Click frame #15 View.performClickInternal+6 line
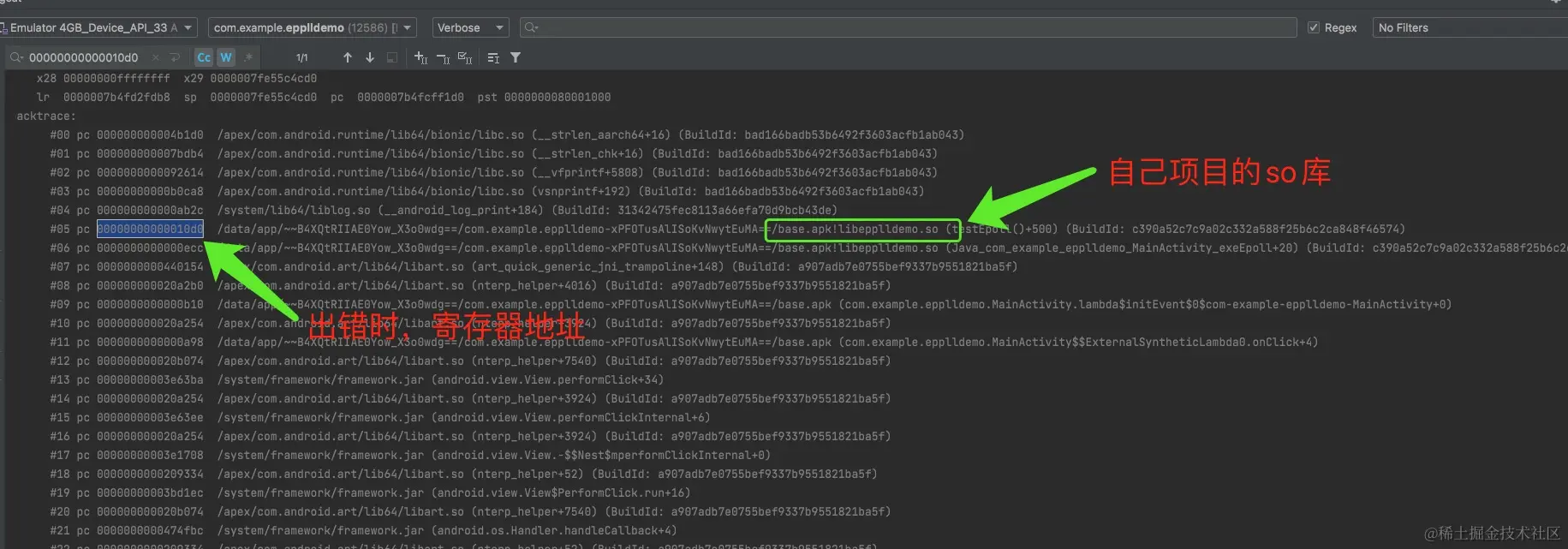This screenshot has height=549, width=1568. tap(380, 417)
